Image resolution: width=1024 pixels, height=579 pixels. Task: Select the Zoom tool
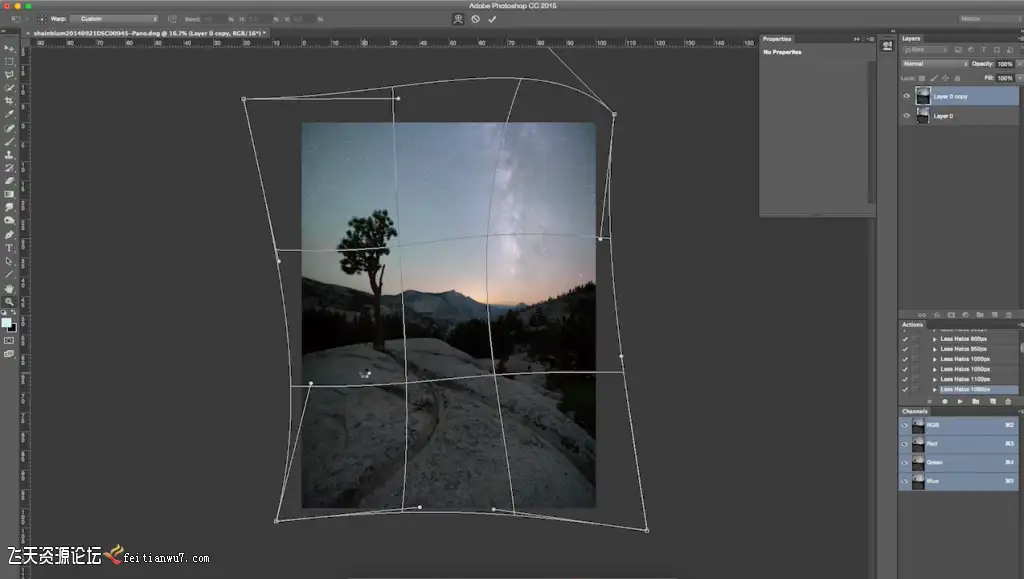point(9,302)
